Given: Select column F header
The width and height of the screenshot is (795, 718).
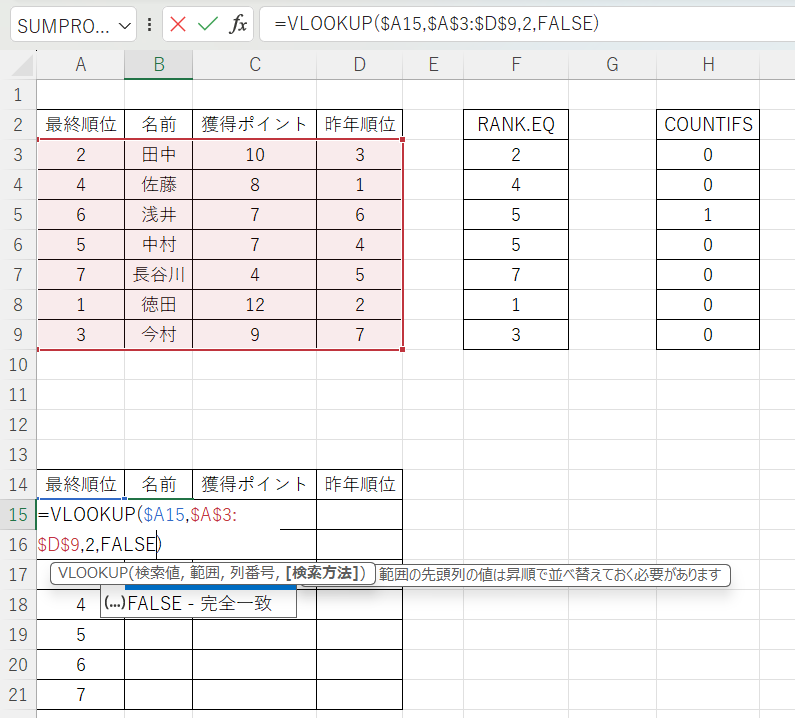Looking at the screenshot, I should point(515,65).
